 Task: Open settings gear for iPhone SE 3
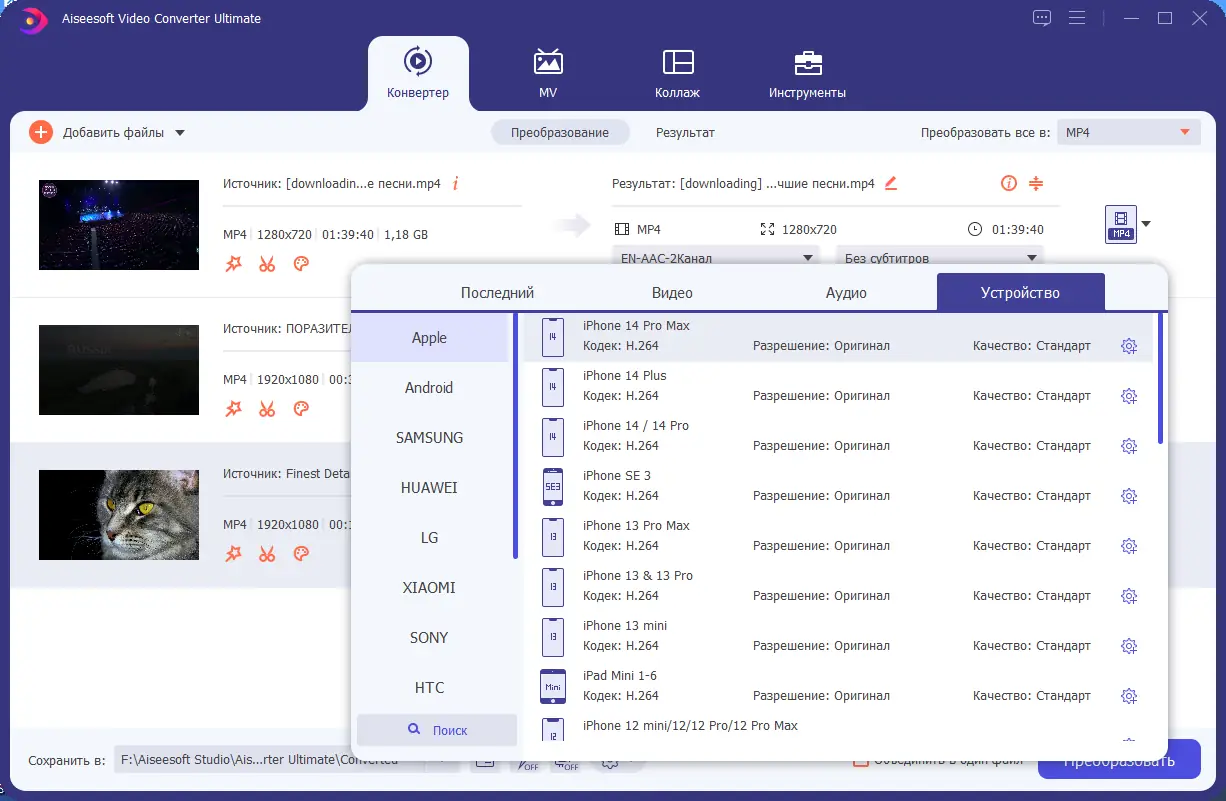(x=1129, y=496)
